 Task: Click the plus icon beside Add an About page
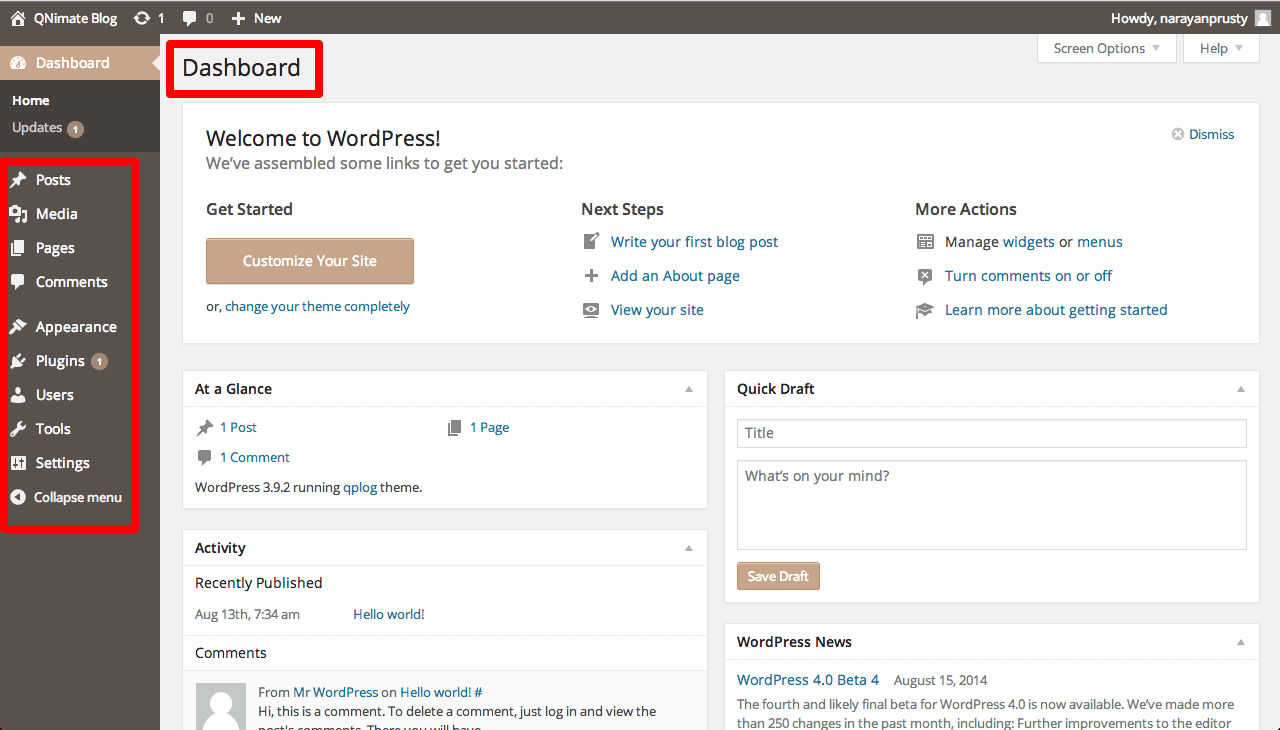point(591,276)
